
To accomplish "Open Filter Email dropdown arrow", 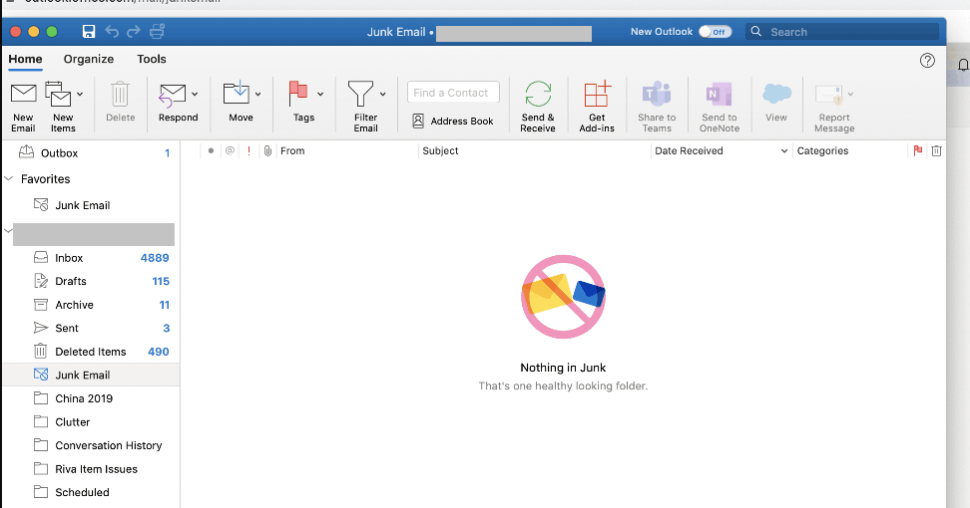I will (382, 94).
